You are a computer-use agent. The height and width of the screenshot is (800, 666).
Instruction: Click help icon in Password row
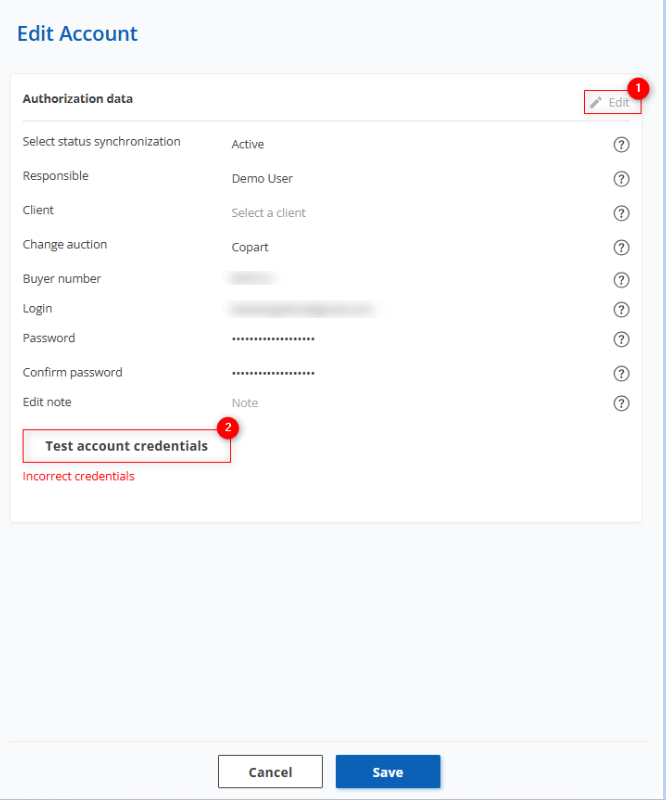pos(621,340)
